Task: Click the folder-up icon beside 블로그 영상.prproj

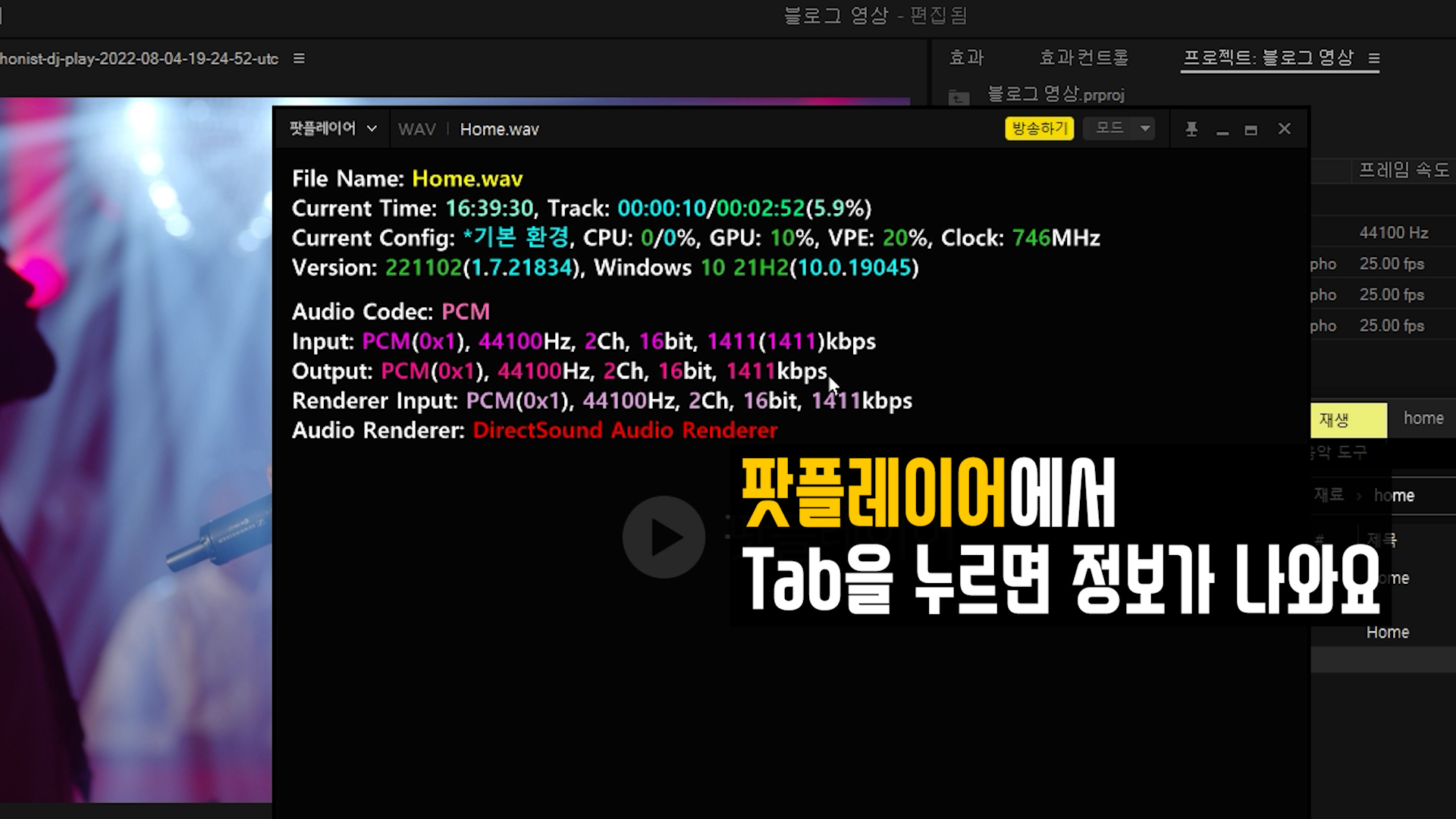Action: [x=959, y=96]
